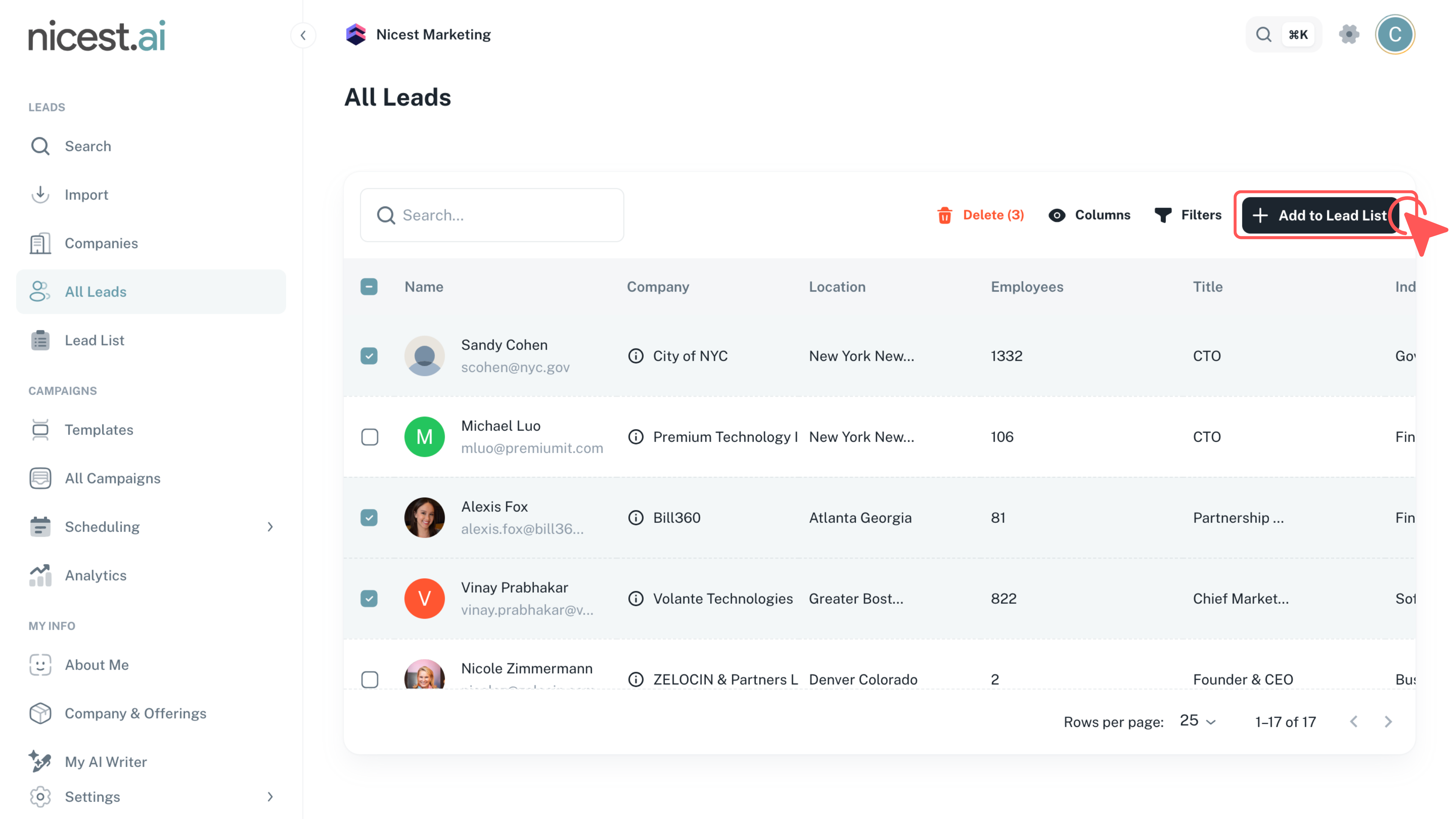Toggle the select-all checkbox in table header
1456x819 pixels.
click(369, 287)
